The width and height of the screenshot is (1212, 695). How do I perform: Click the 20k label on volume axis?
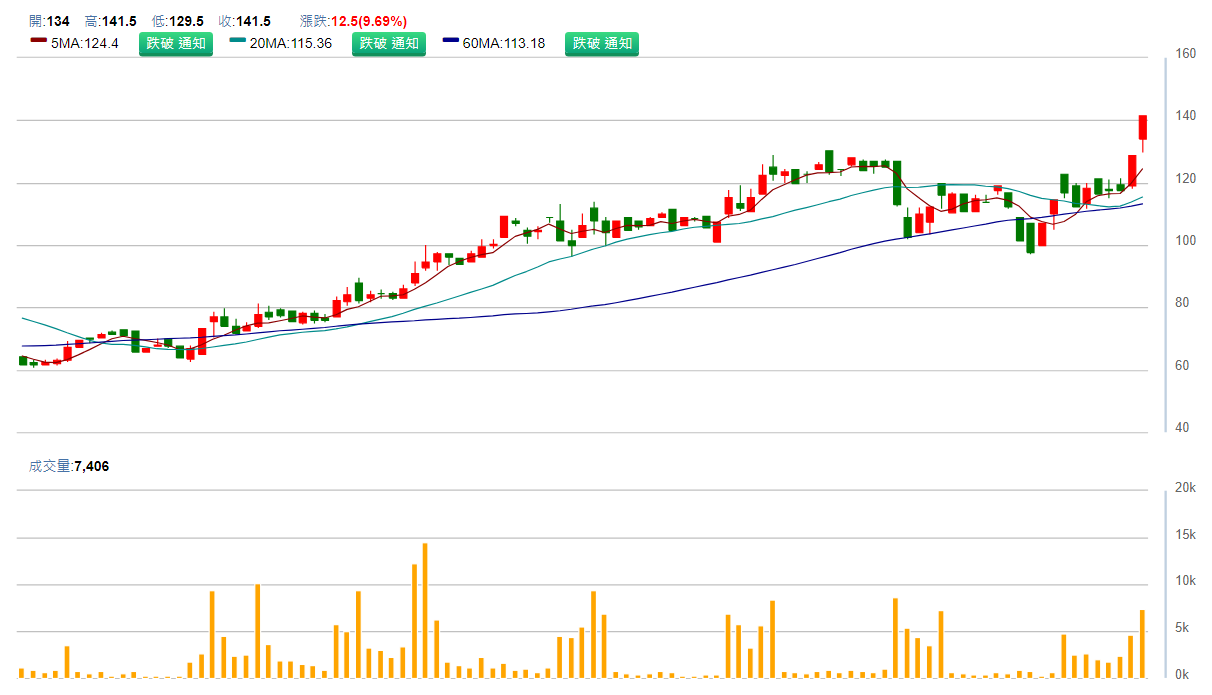click(x=1186, y=488)
